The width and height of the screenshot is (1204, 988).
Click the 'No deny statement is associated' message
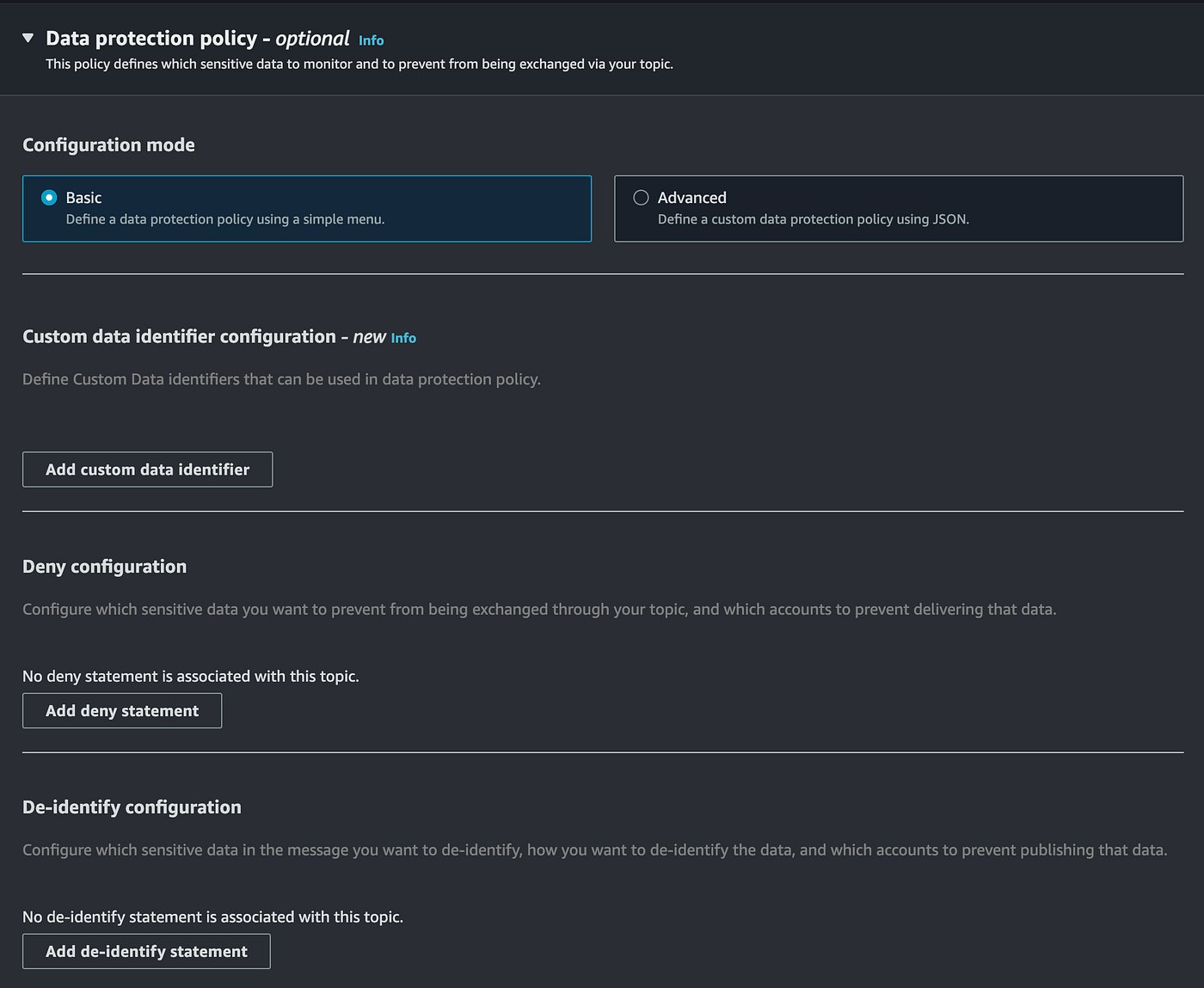click(x=190, y=677)
